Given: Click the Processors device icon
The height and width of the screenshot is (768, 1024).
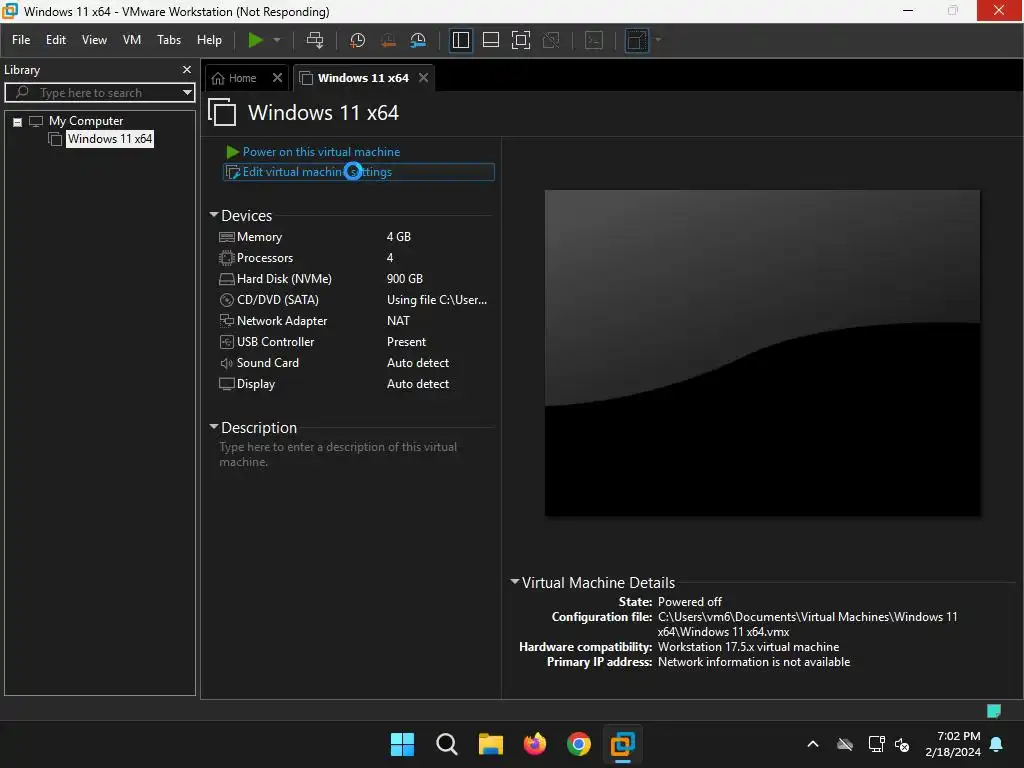Looking at the screenshot, I should (x=227, y=258).
